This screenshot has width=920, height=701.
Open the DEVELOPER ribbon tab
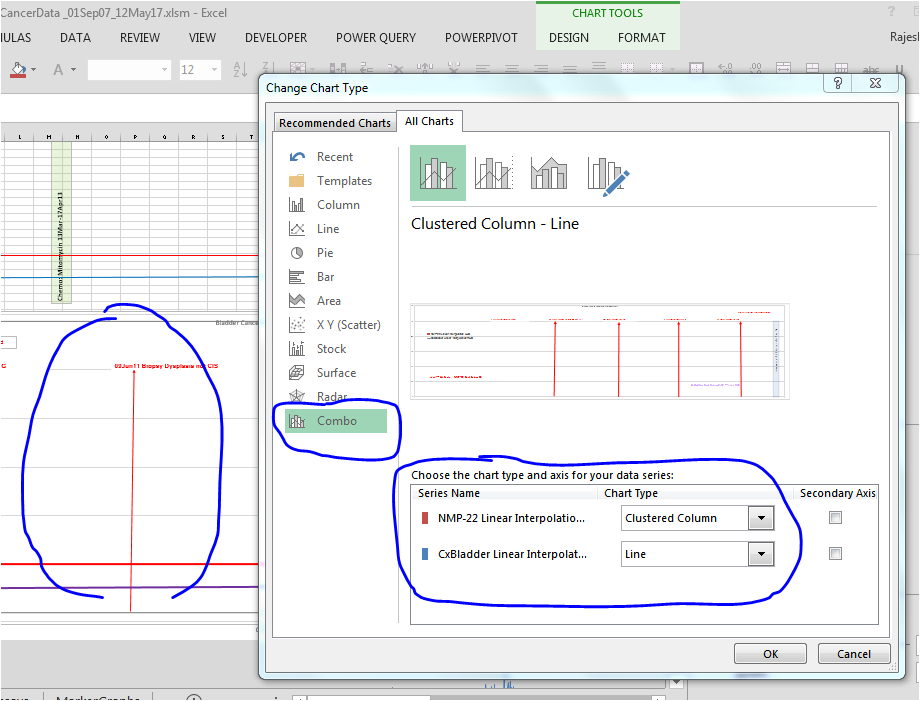pyautogui.click(x=276, y=38)
